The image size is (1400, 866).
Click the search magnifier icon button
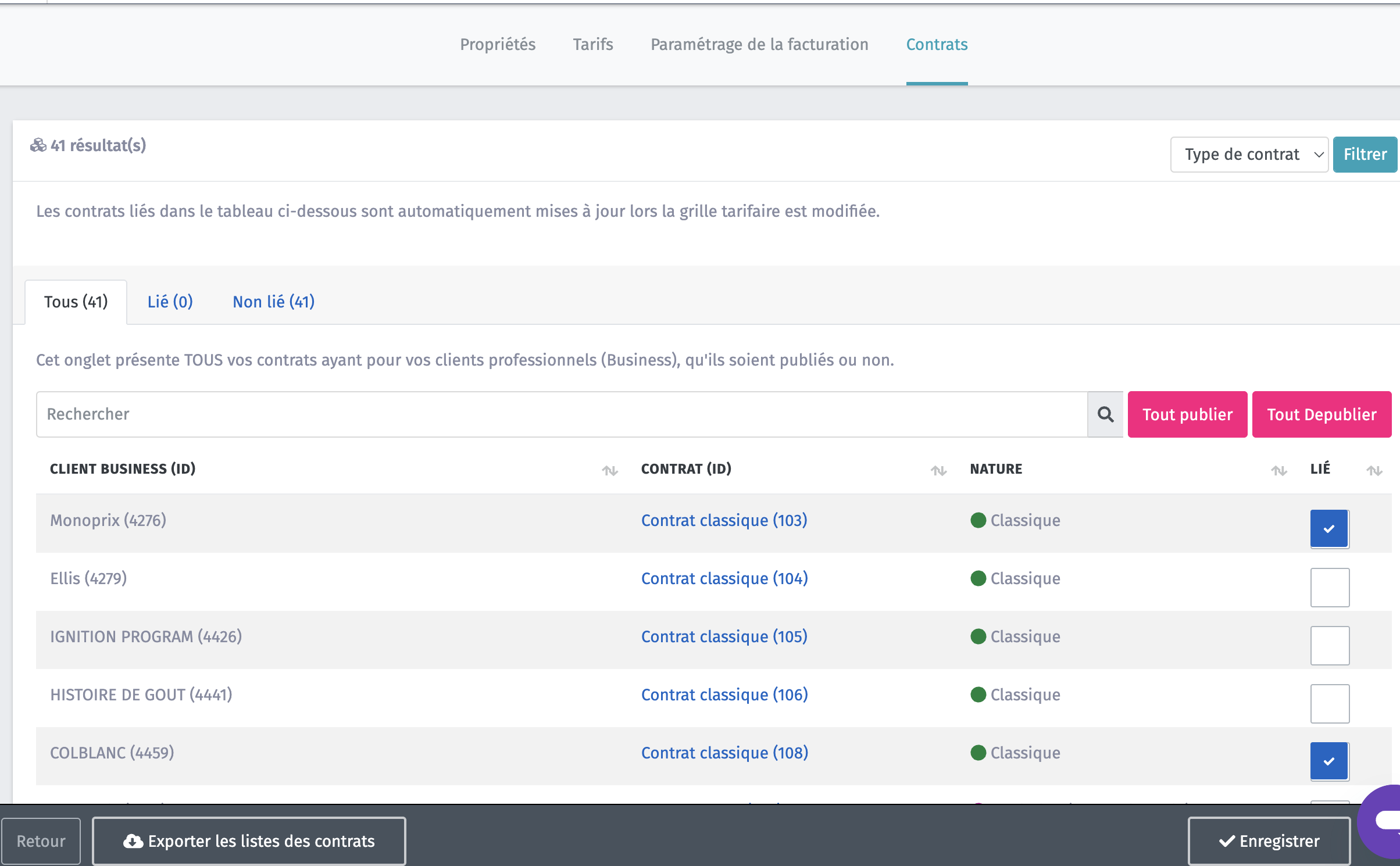(x=1105, y=414)
